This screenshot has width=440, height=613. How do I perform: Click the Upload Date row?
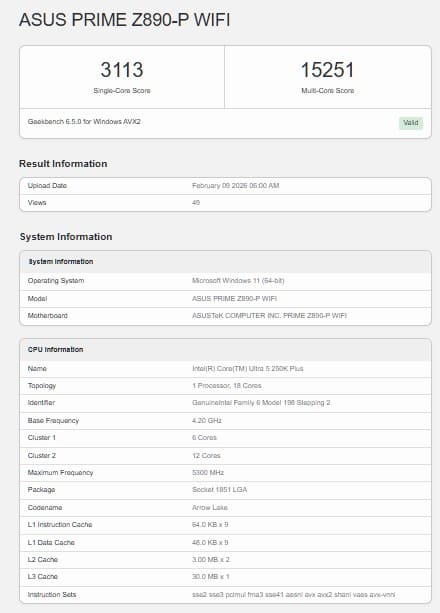225,186
